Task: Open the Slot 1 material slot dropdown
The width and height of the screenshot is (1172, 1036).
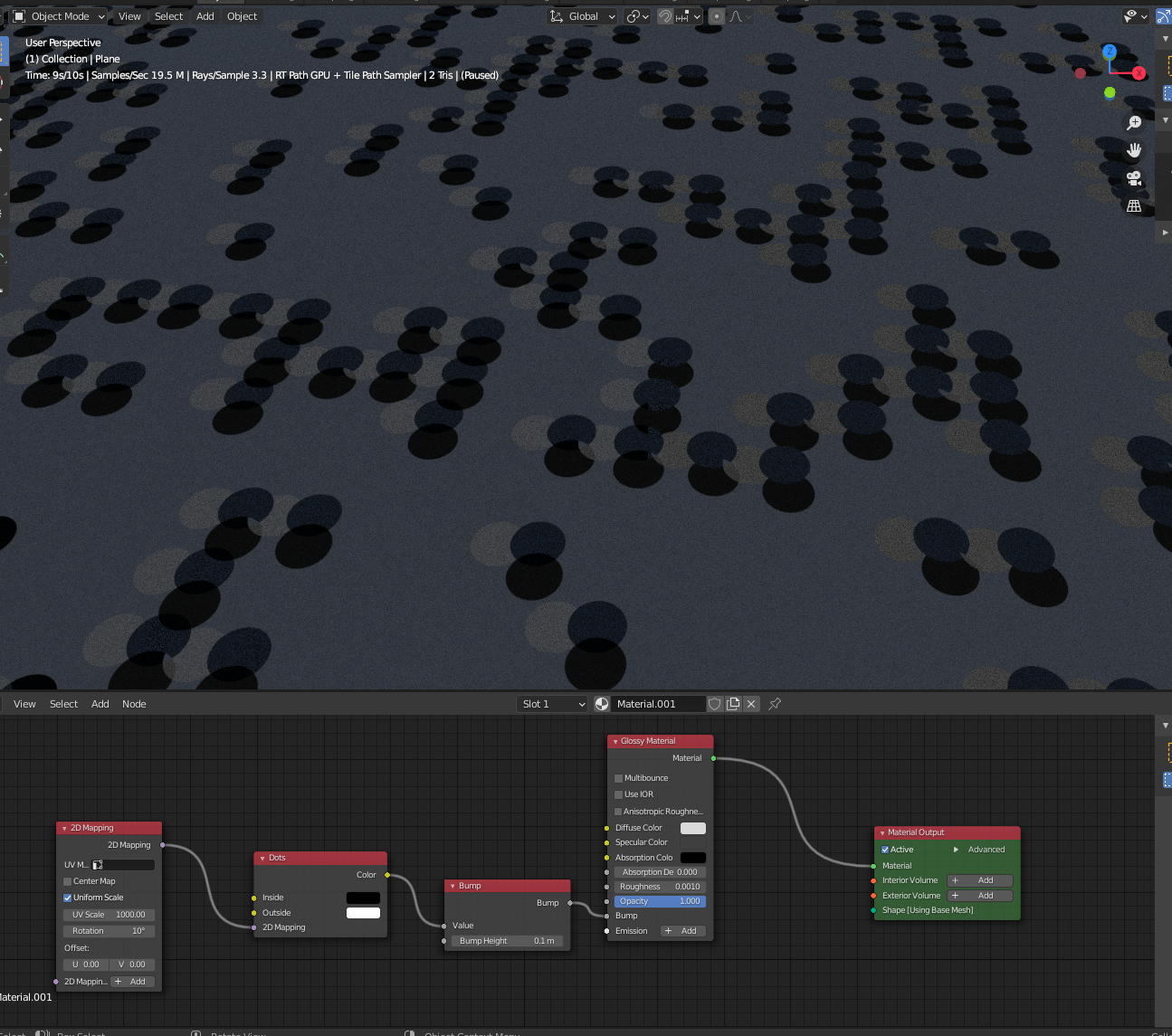Action: (x=552, y=704)
